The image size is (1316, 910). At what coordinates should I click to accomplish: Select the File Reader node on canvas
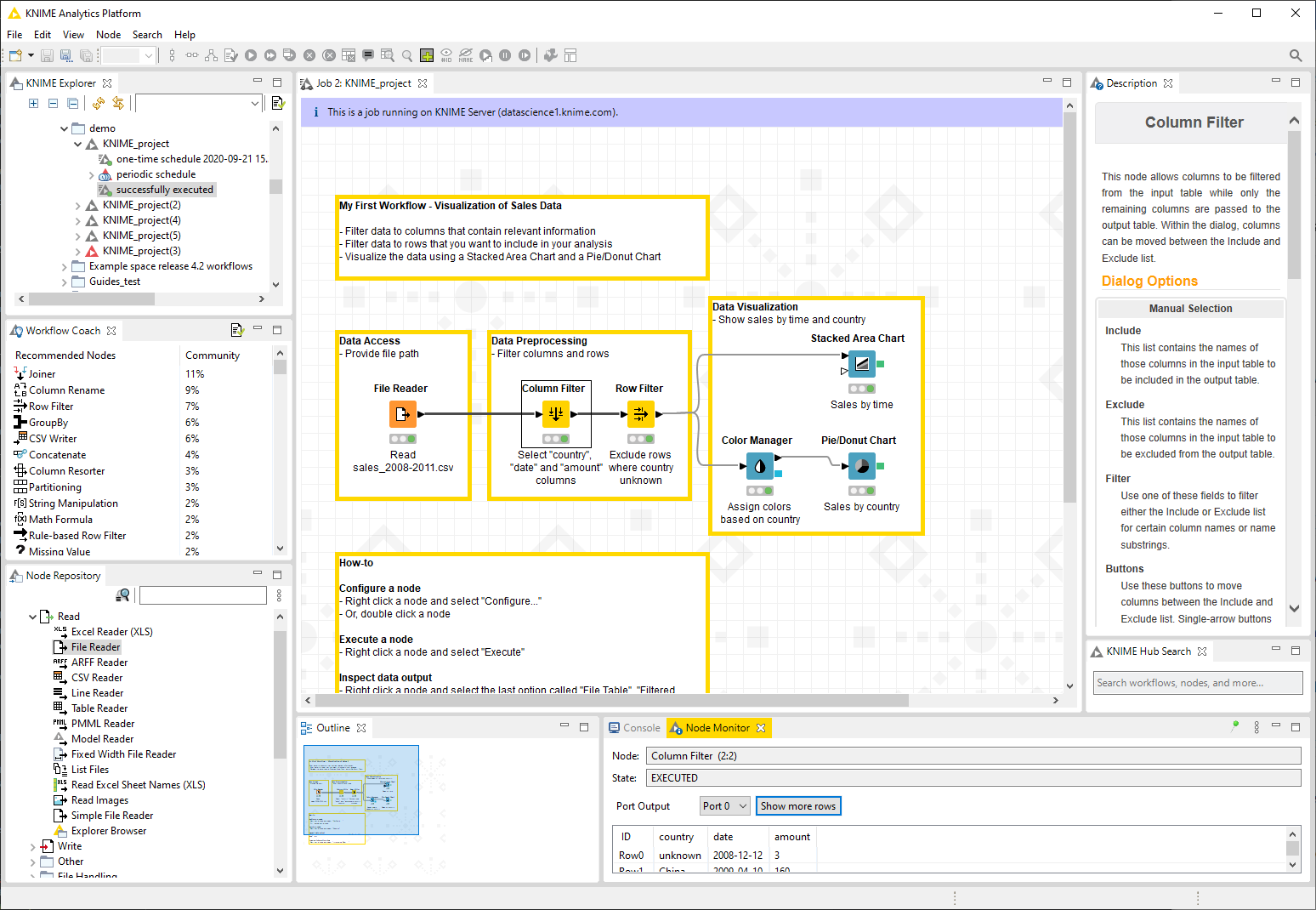point(403,414)
